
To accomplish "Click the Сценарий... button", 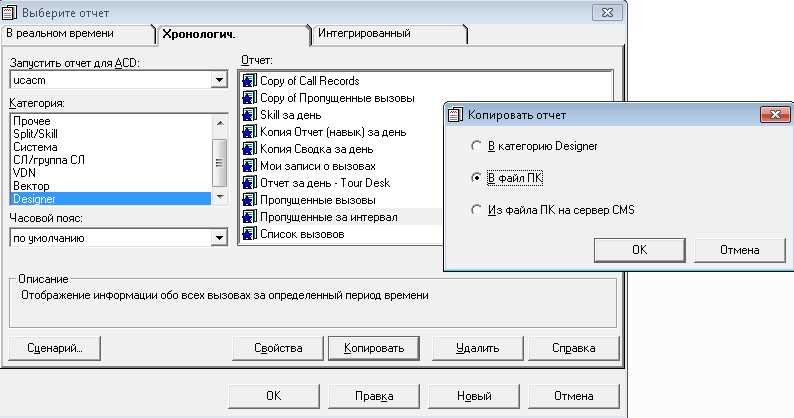I will pos(55,349).
